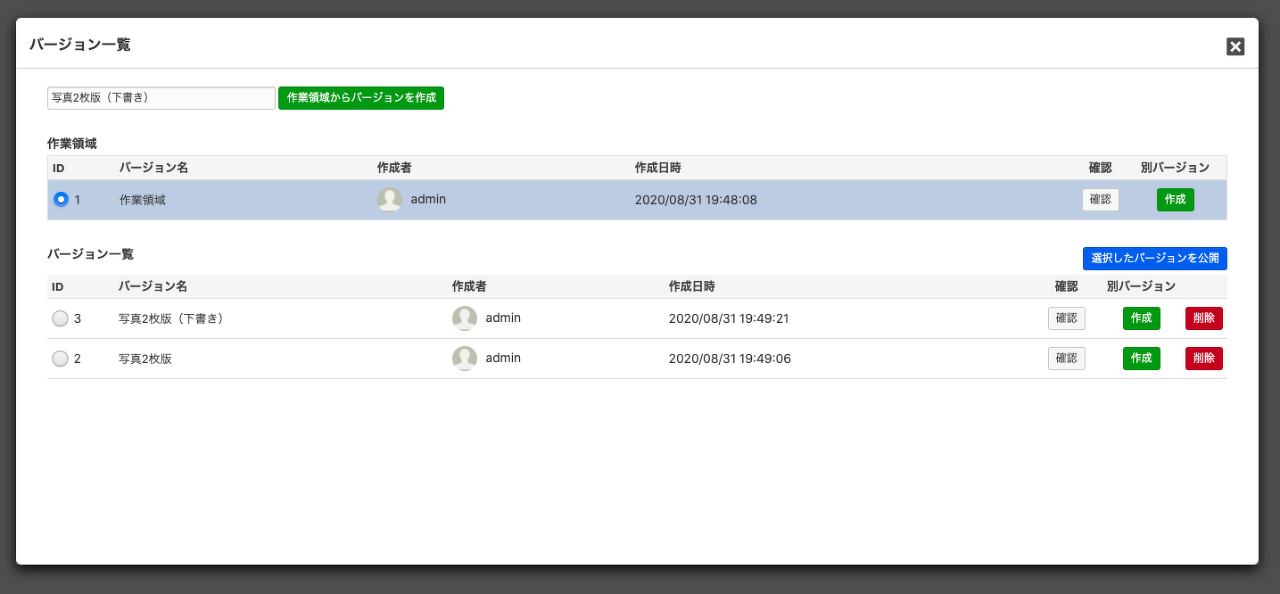1280x594 pixels.
Task: Click 確認 for version ID 2
Action: (x=1066, y=358)
